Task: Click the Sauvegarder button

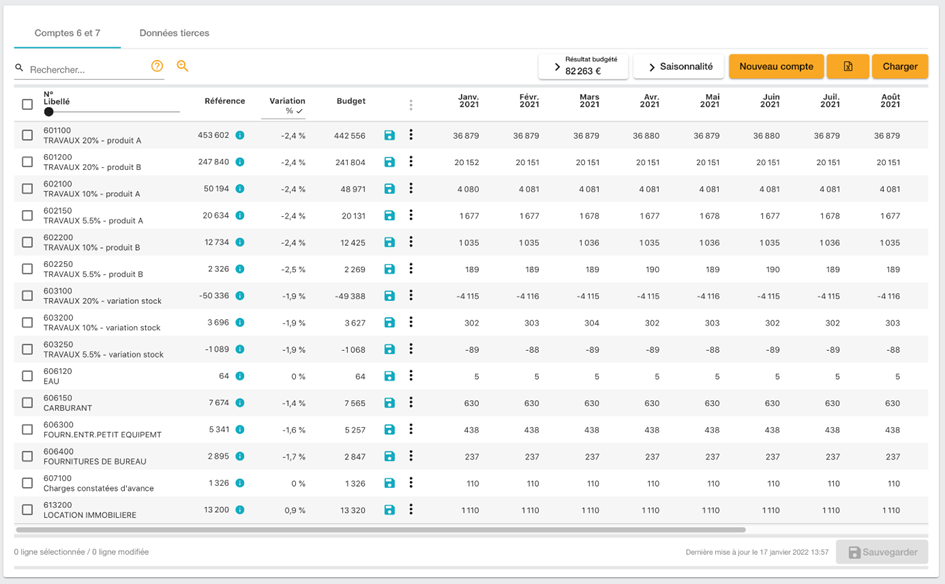Action: [882, 552]
